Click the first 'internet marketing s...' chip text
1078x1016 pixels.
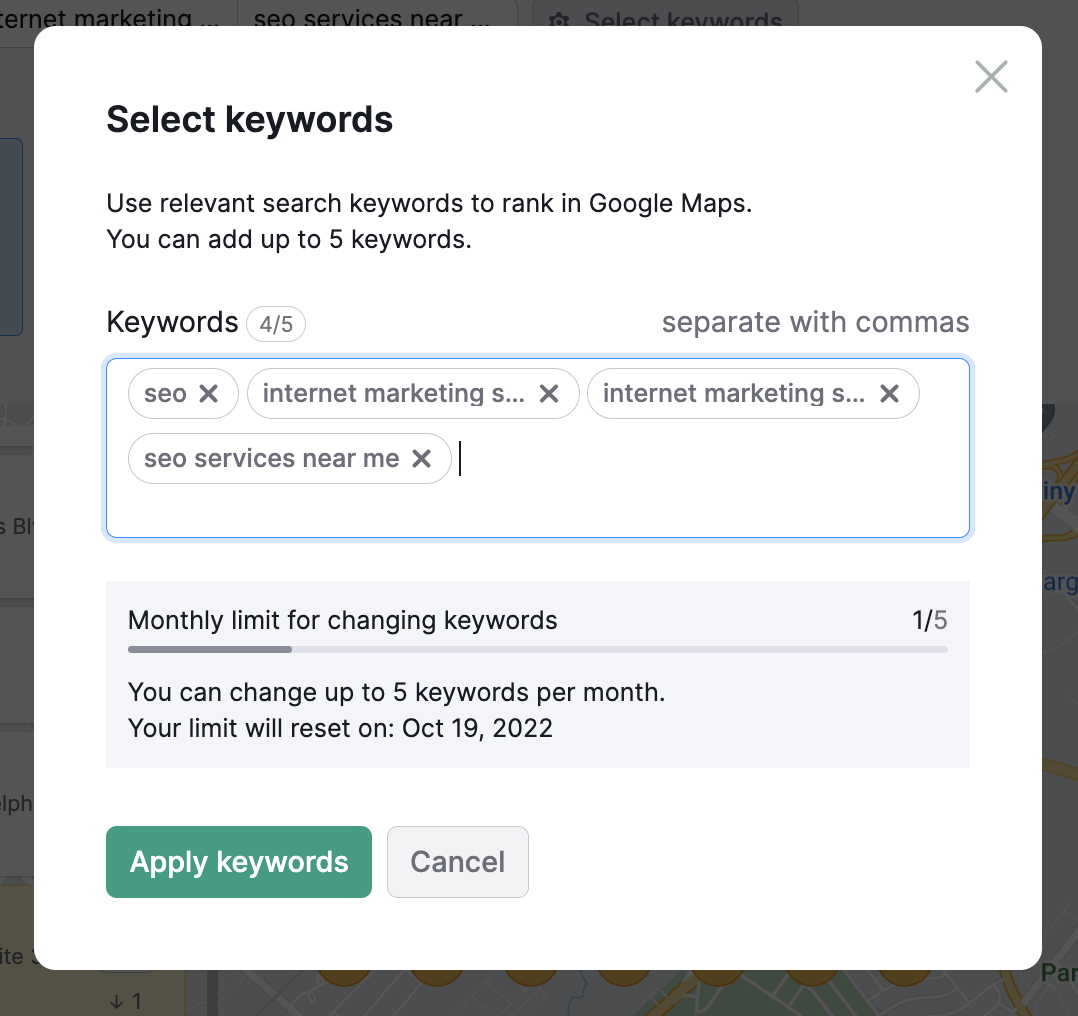point(393,393)
